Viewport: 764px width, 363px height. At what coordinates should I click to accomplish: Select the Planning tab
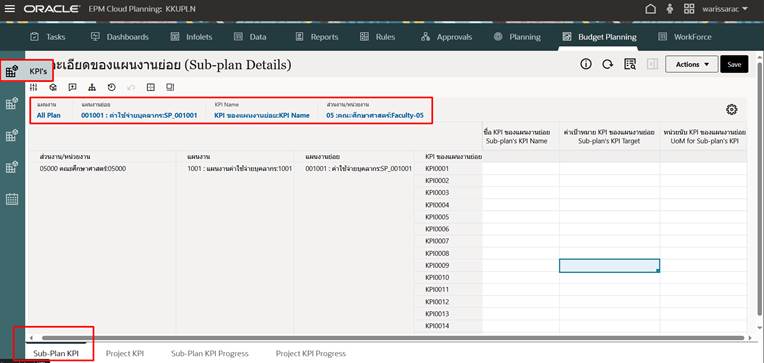tap(517, 37)
